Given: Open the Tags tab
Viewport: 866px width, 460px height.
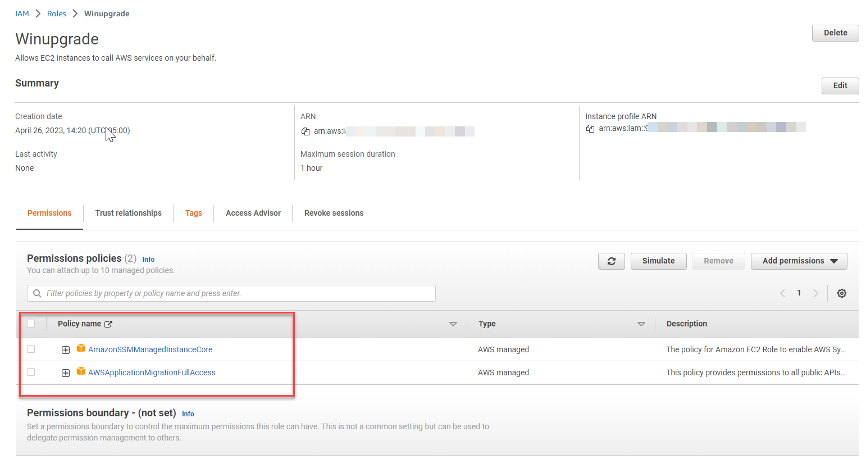Looking at the screenshot, I should (x=193, y=213).
